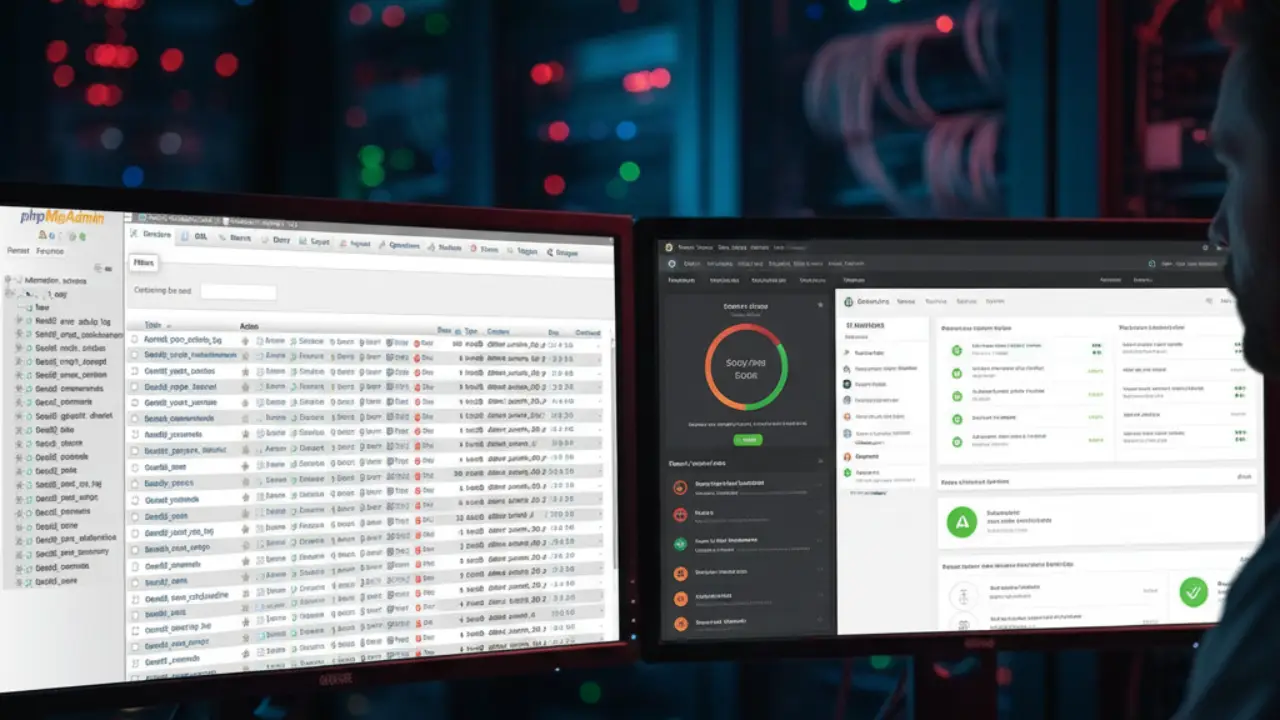Click the large green checkmark circle icon
1280x720 pixels.
pyautogui.click(x=1193, y=591)
